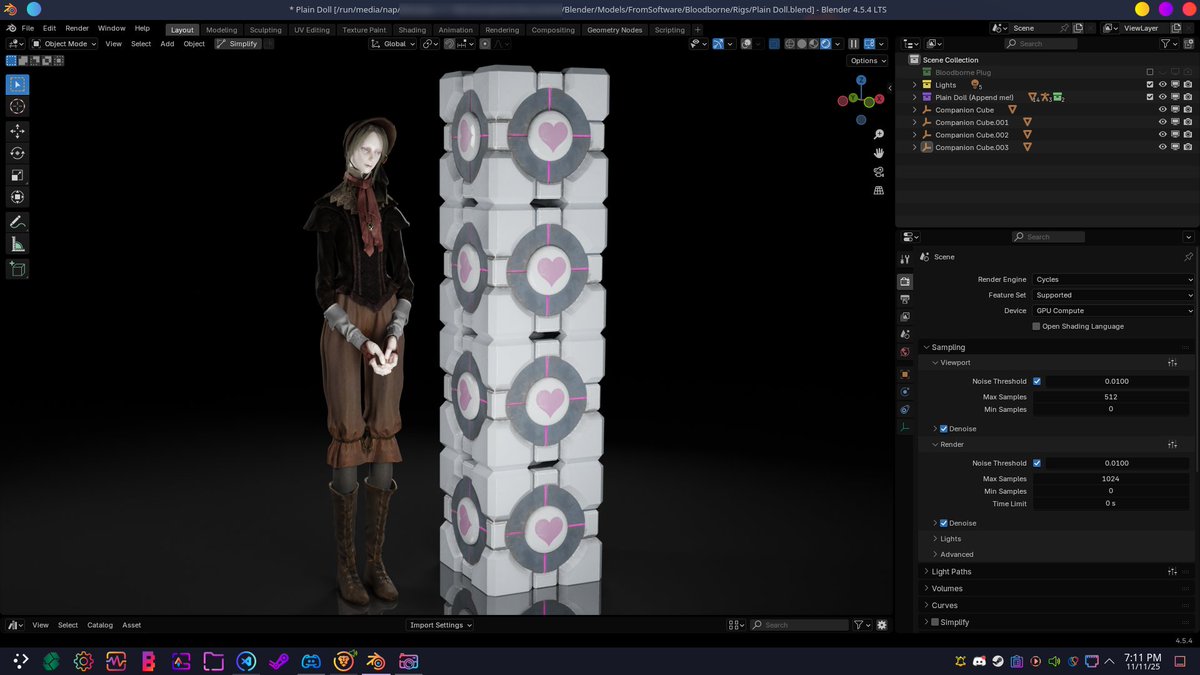Expand the Lights collection in outliner
Screen dimensions: 1200x675
click(914, 85)
